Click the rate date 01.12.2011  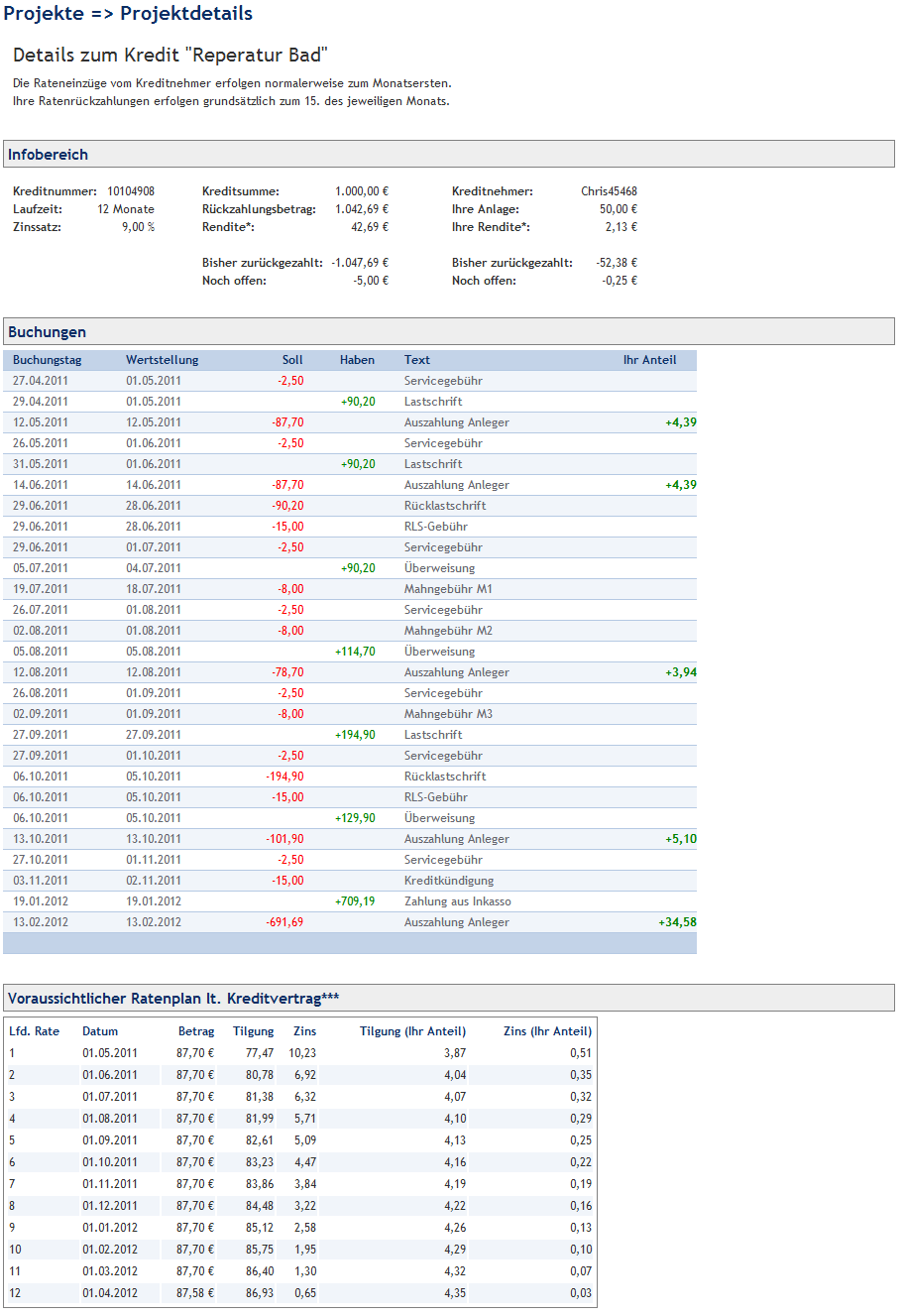(110, 1206)
